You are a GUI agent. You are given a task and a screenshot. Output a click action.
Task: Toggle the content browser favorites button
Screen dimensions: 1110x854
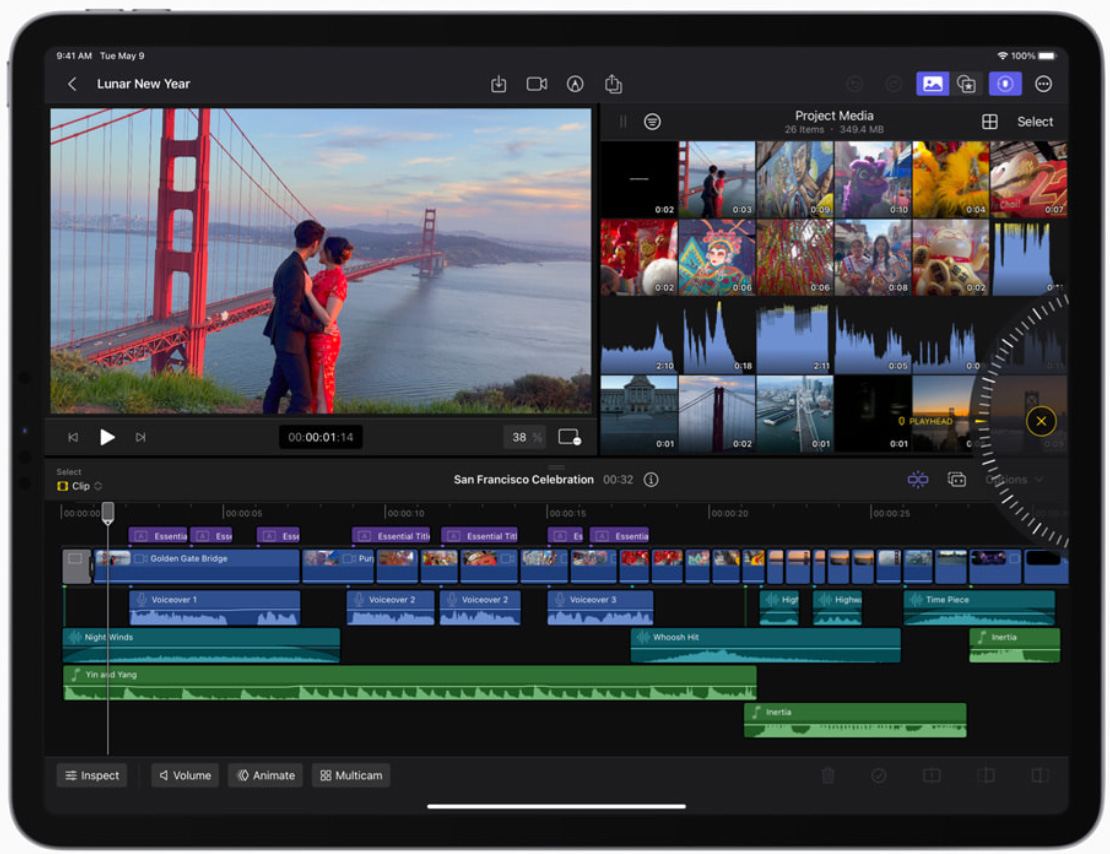tap(967, 85)
